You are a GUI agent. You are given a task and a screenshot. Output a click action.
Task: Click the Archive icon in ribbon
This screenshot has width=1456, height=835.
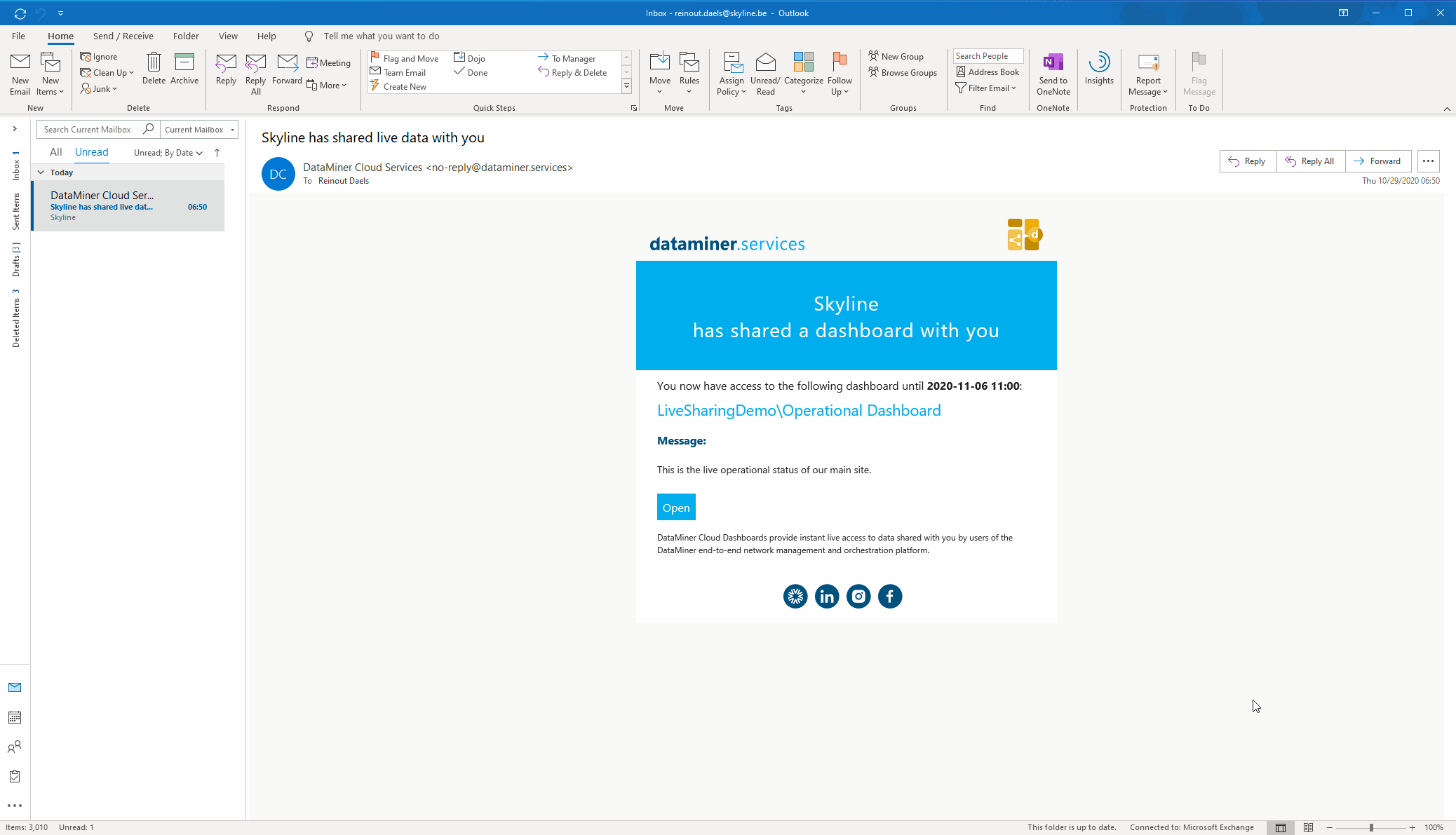pyautogui.click(x=184, y=62)
